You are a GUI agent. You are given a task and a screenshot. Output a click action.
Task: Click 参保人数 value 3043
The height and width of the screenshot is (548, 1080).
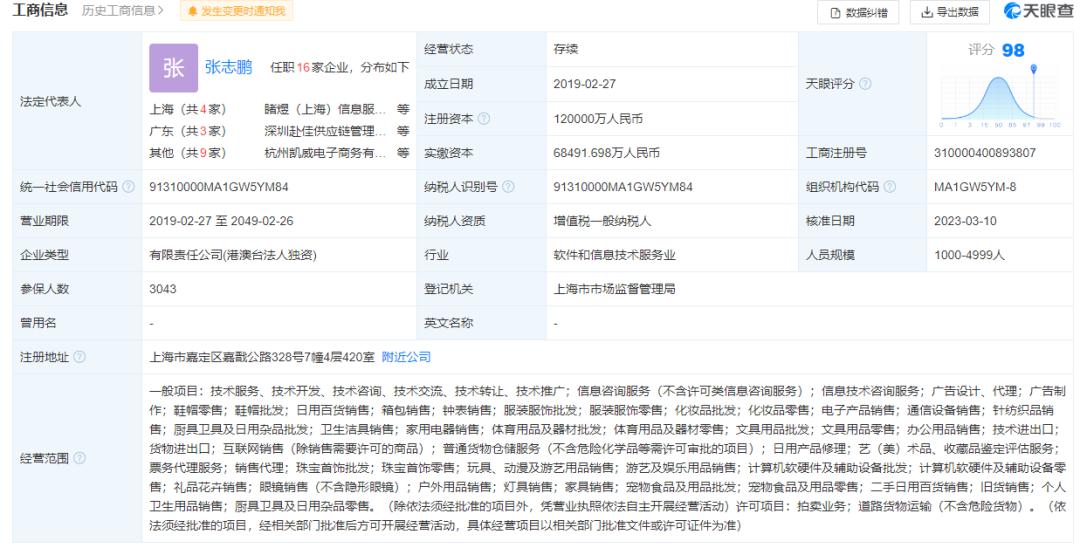coord(163,288)
